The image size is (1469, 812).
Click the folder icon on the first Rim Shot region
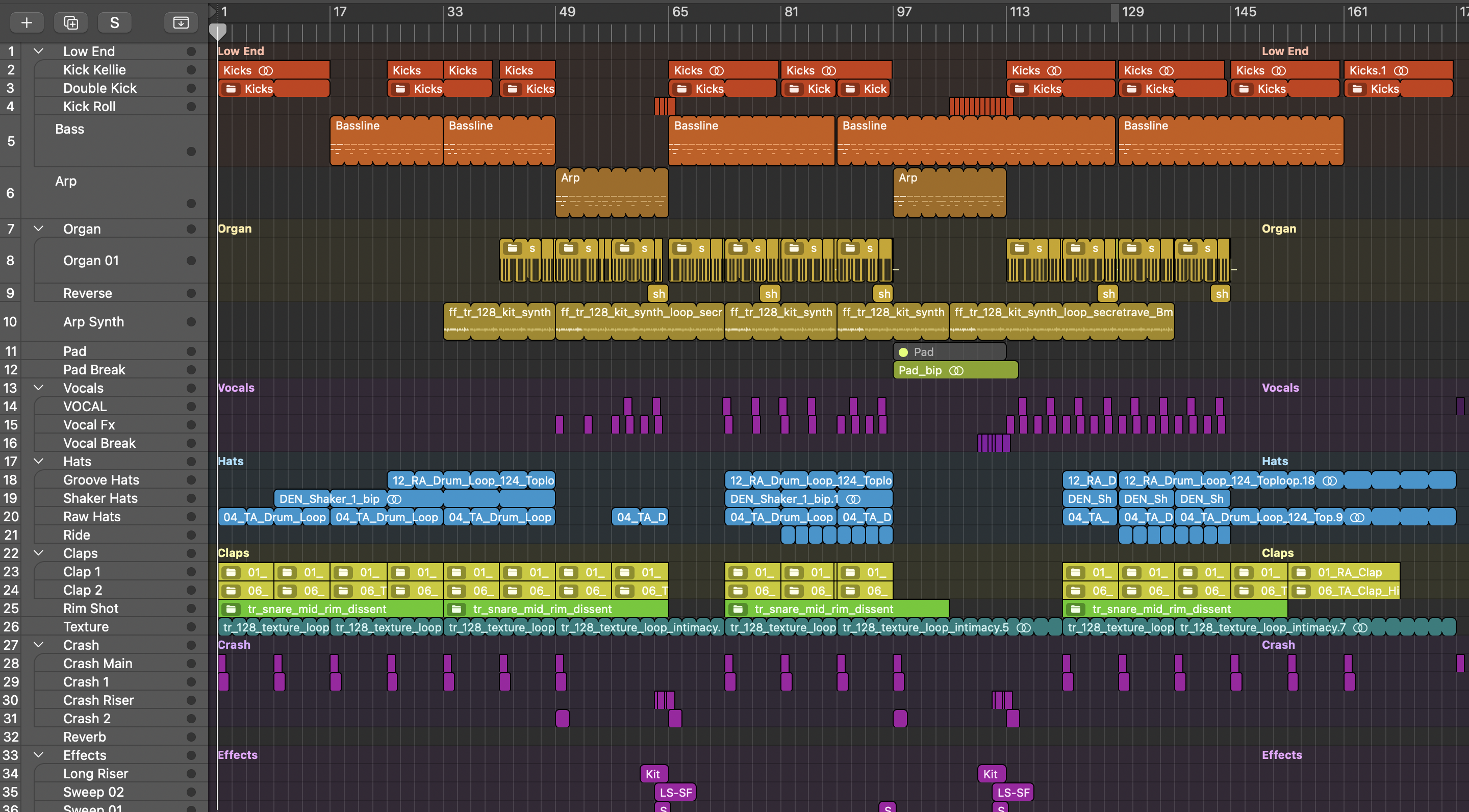pos(231,609)
